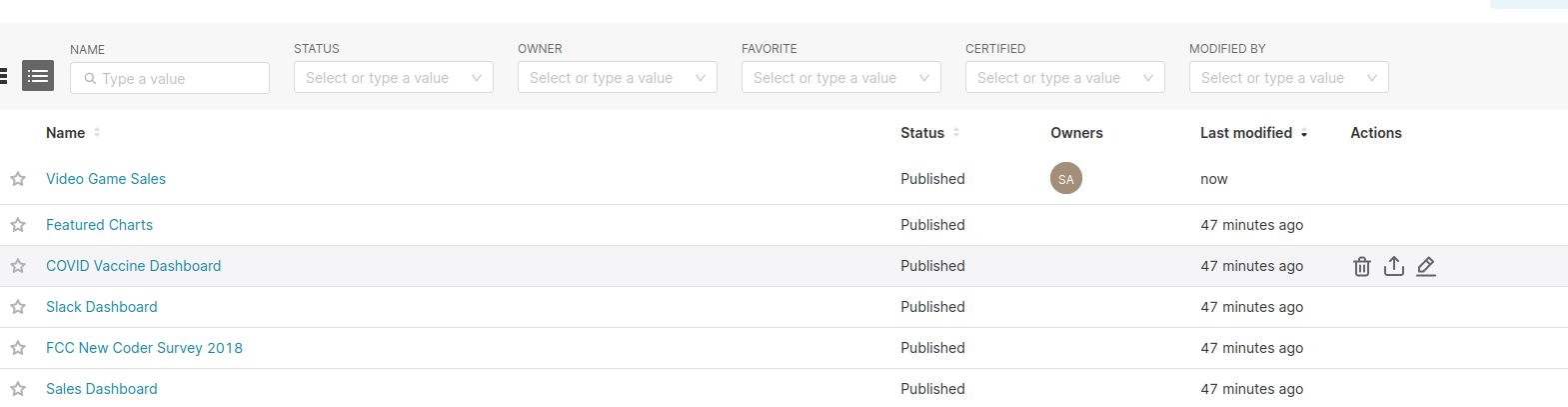Export the COVID Vaccine Dashboard with share icon

(x=1394, y=266)
